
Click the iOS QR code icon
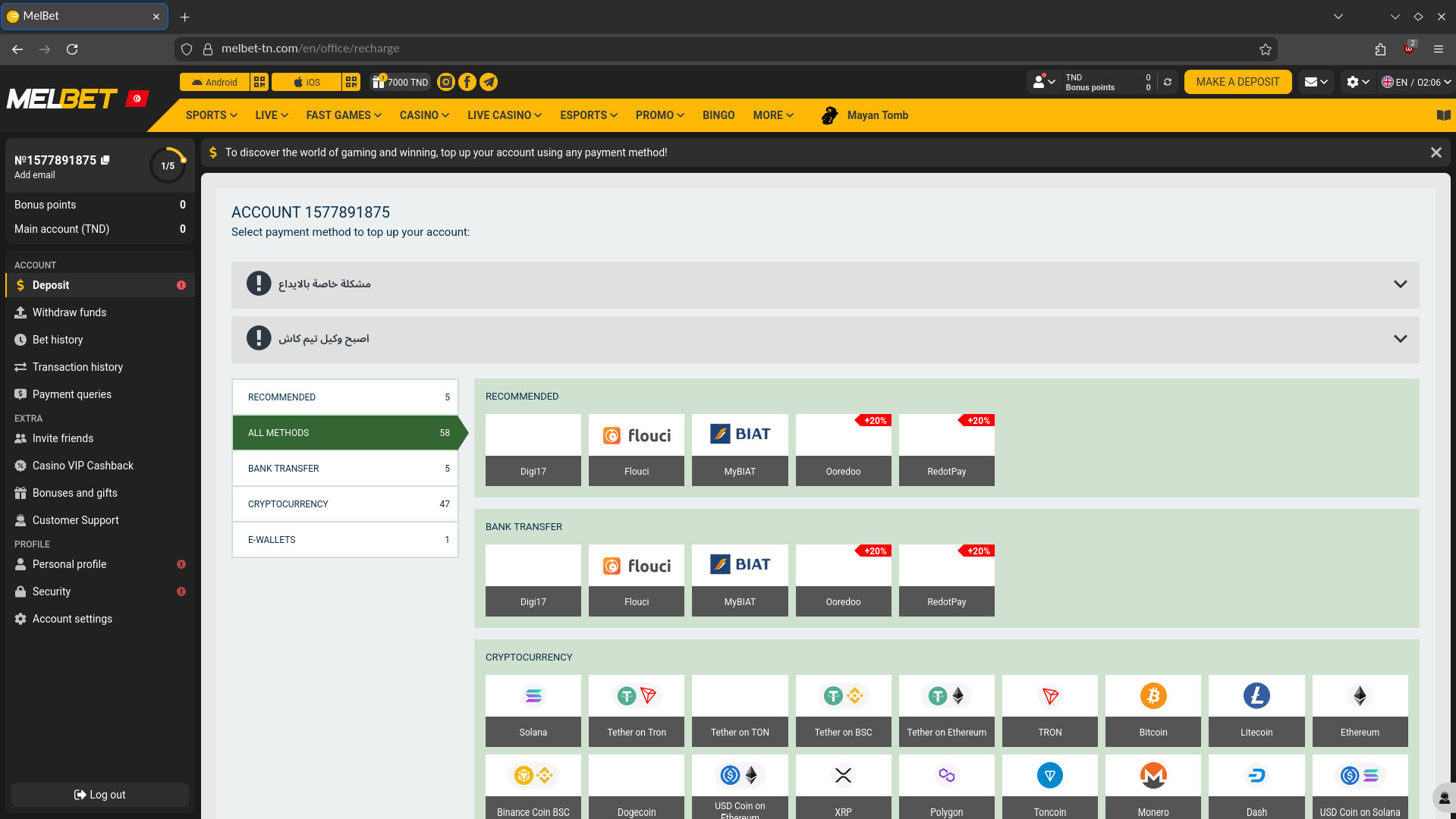[351, 82]
